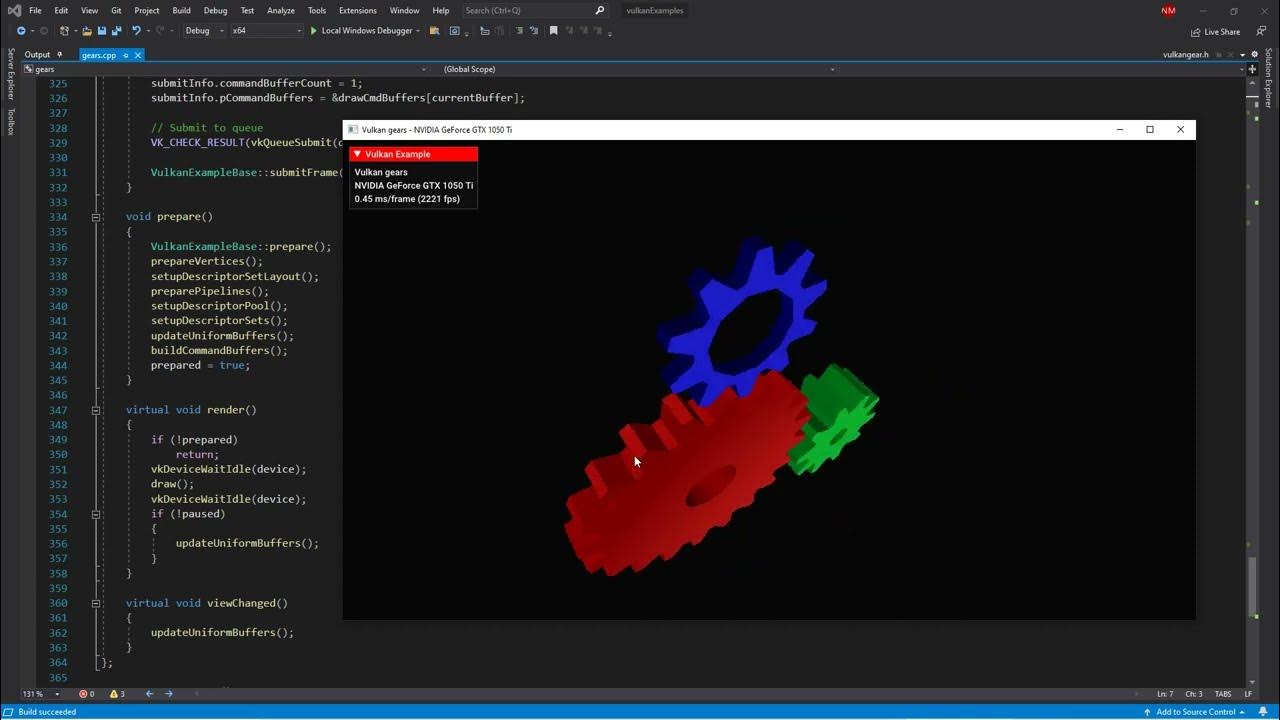Click the Undo icon in the toolbar
1280x720 pixels.
tap(137, 31)
